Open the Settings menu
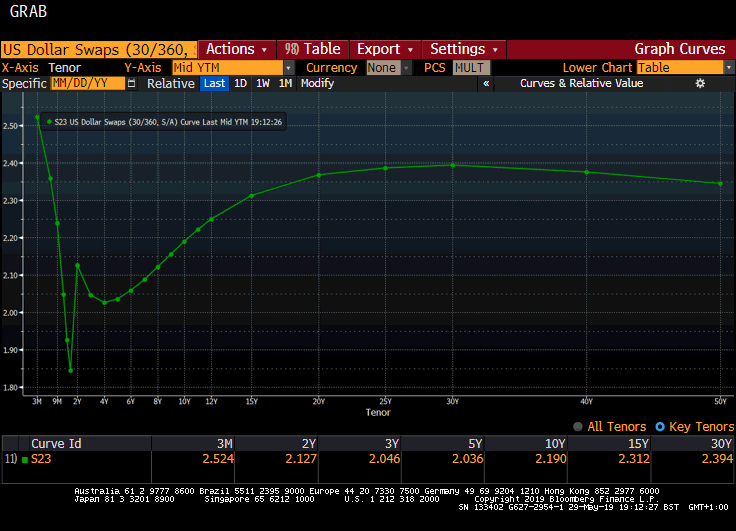The height and width of the screenshot is (531, 736). pyautogui.click(x=463, y=49)
